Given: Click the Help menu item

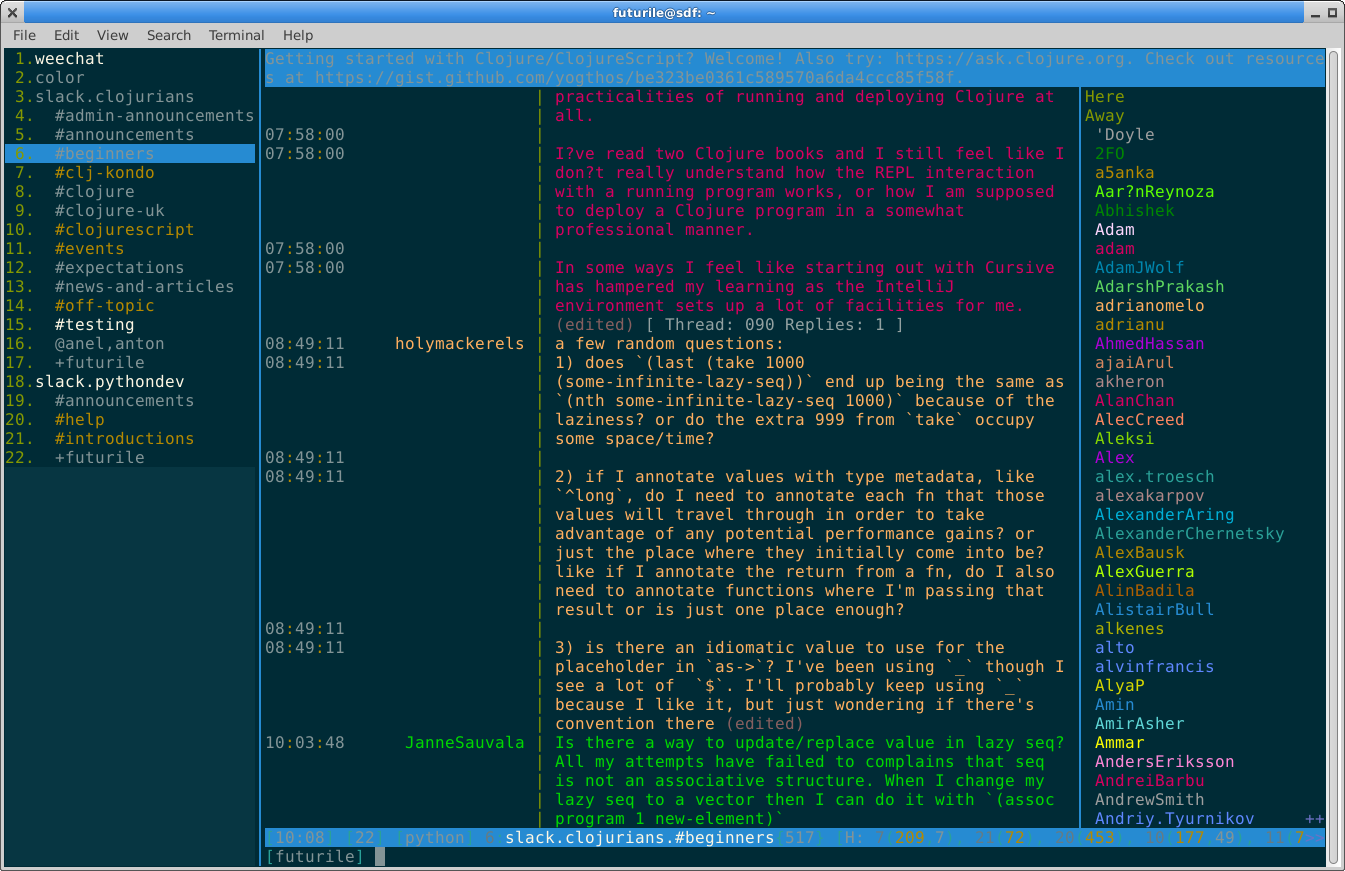Looking at the screenshot, I should (x=298, y=35).
